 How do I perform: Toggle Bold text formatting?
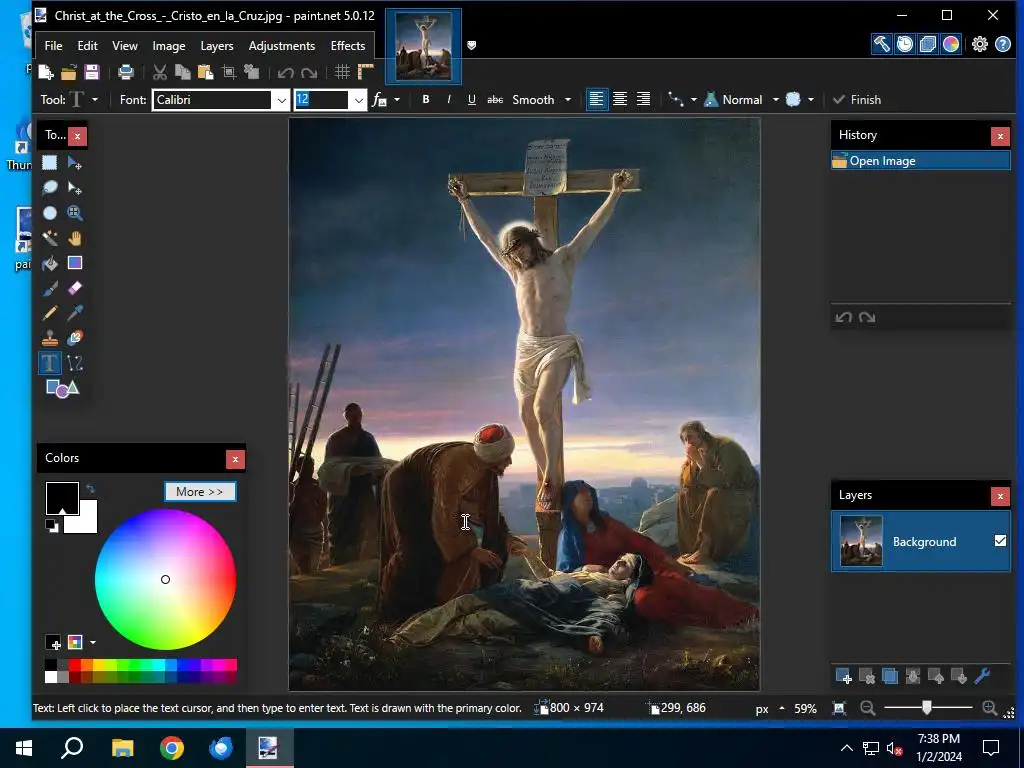tap(426, 100)
